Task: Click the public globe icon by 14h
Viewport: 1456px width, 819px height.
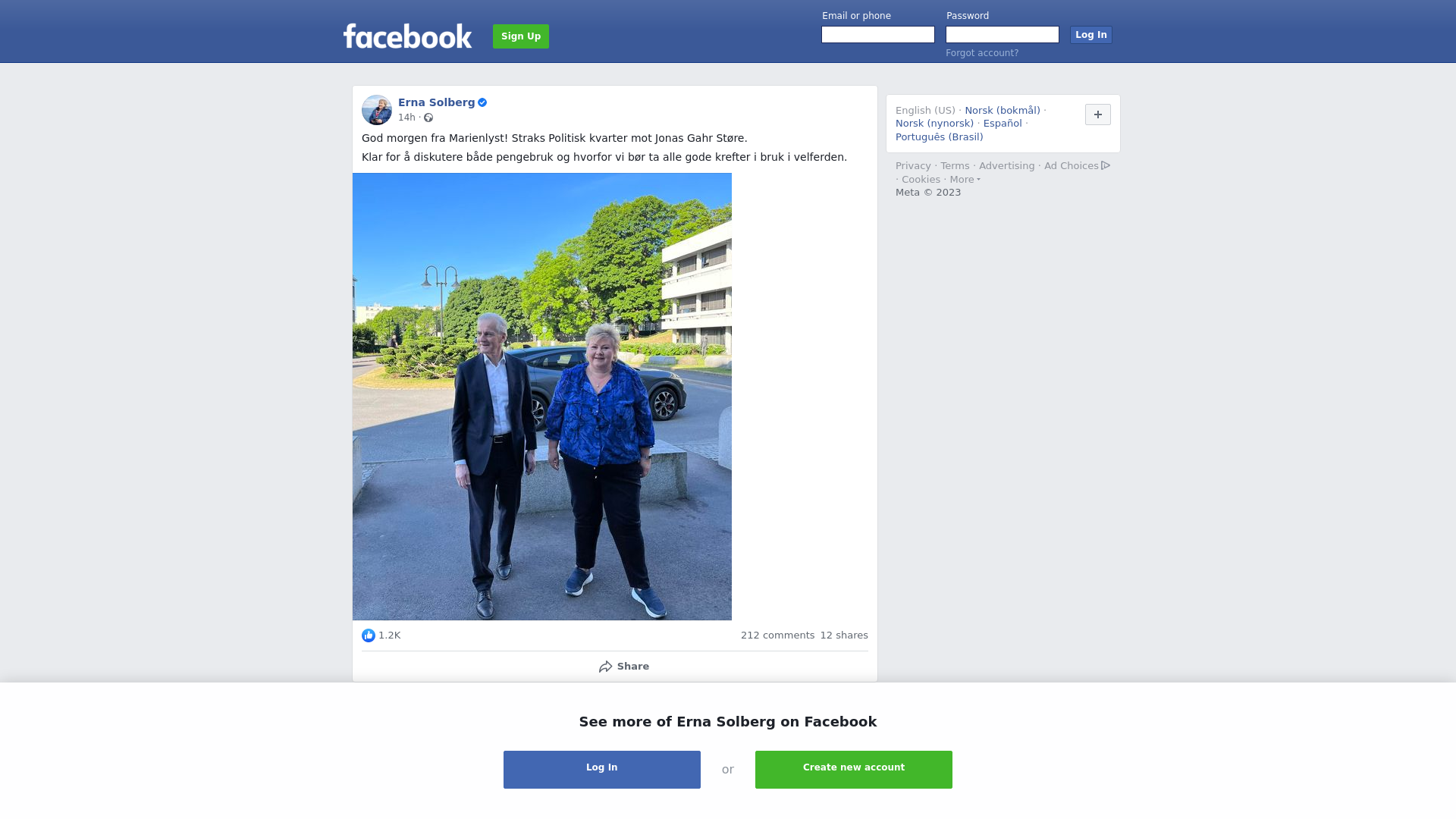Action: pos(428,118)
